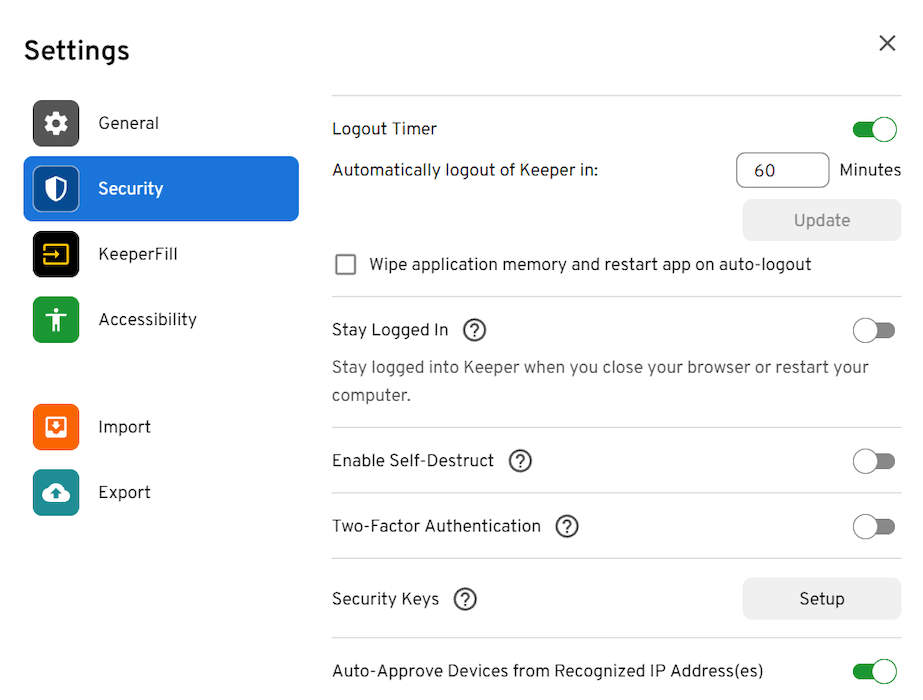Open the KeeperFill icon in sidebar
The width and height of the screenshot is (923, 700).
pos(55,254)
